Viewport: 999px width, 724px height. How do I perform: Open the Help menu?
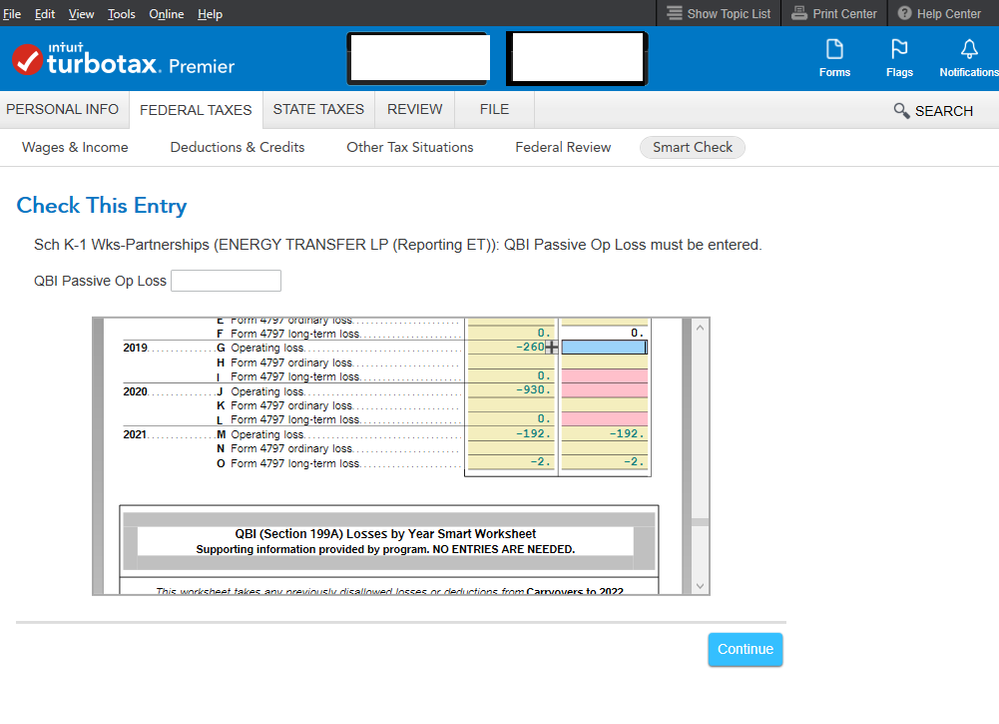click(210, 14)
